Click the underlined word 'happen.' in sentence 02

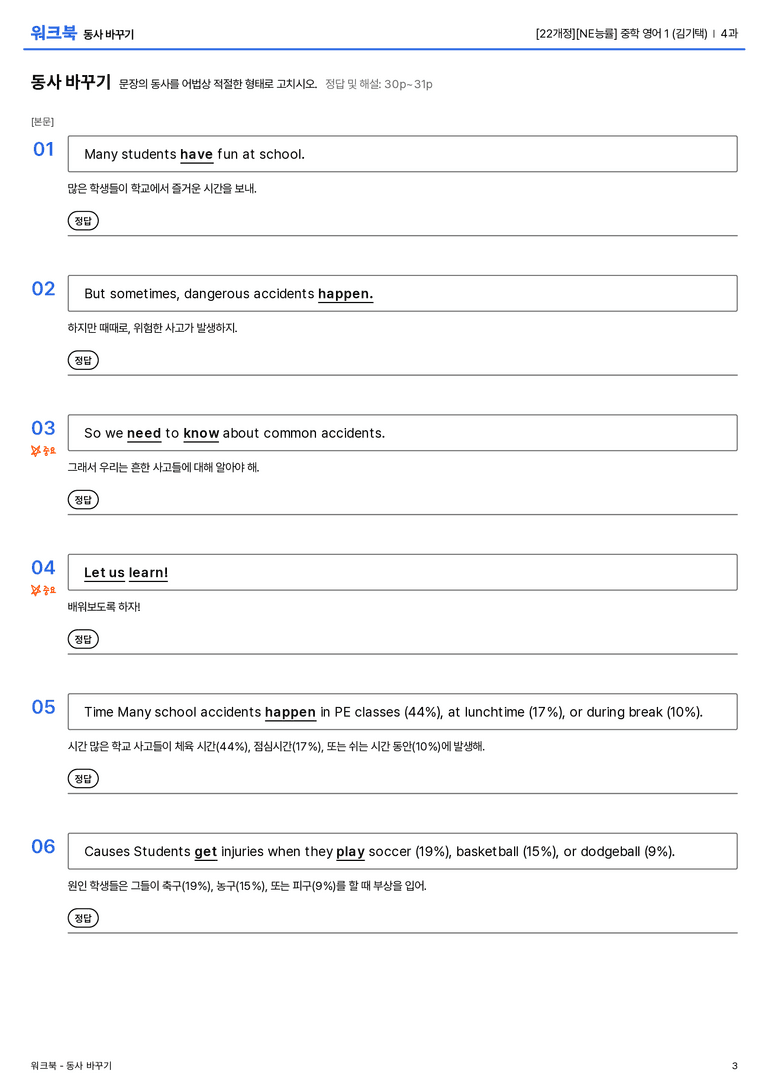(345, 294)
